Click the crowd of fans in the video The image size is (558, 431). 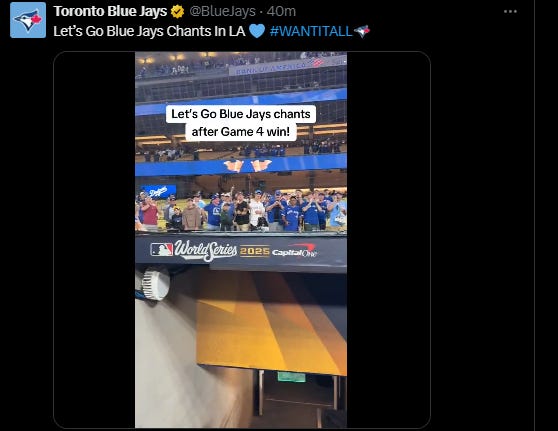pos(241,211)
